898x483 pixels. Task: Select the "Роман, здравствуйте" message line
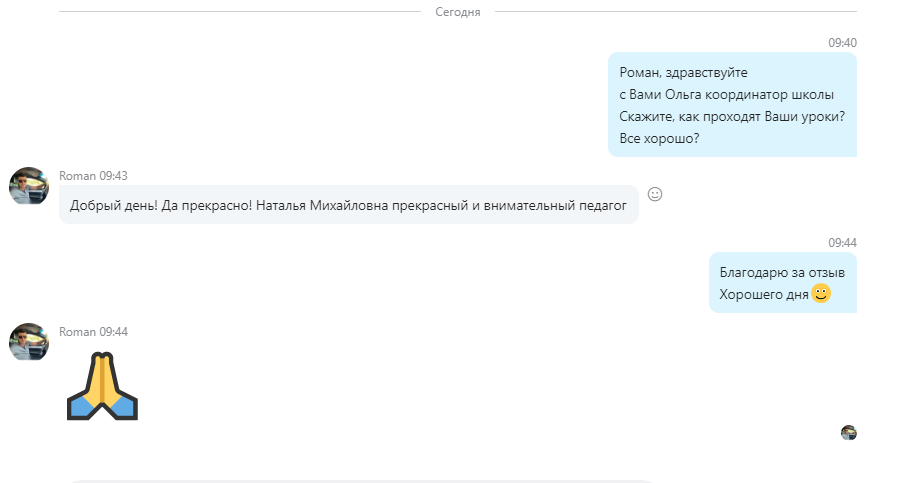coord(683,73)
